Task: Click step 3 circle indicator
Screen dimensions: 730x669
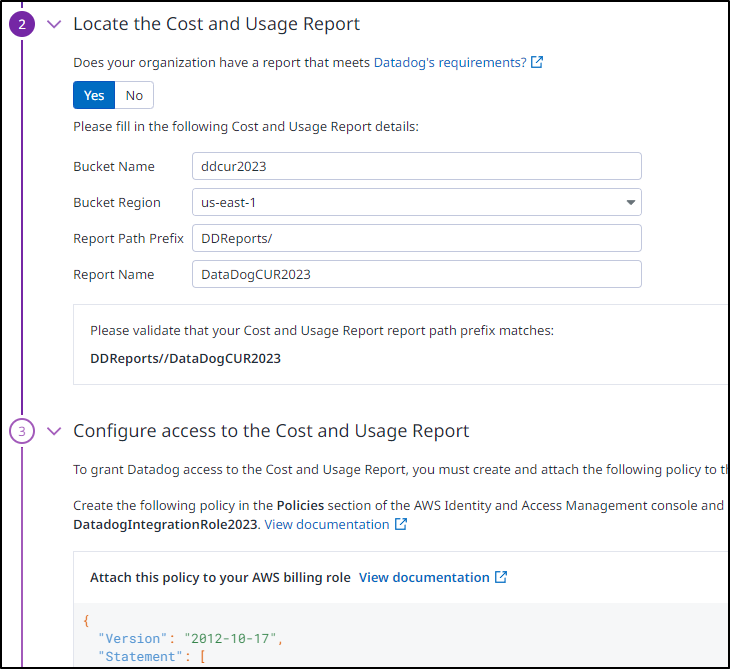Action: 22,431
